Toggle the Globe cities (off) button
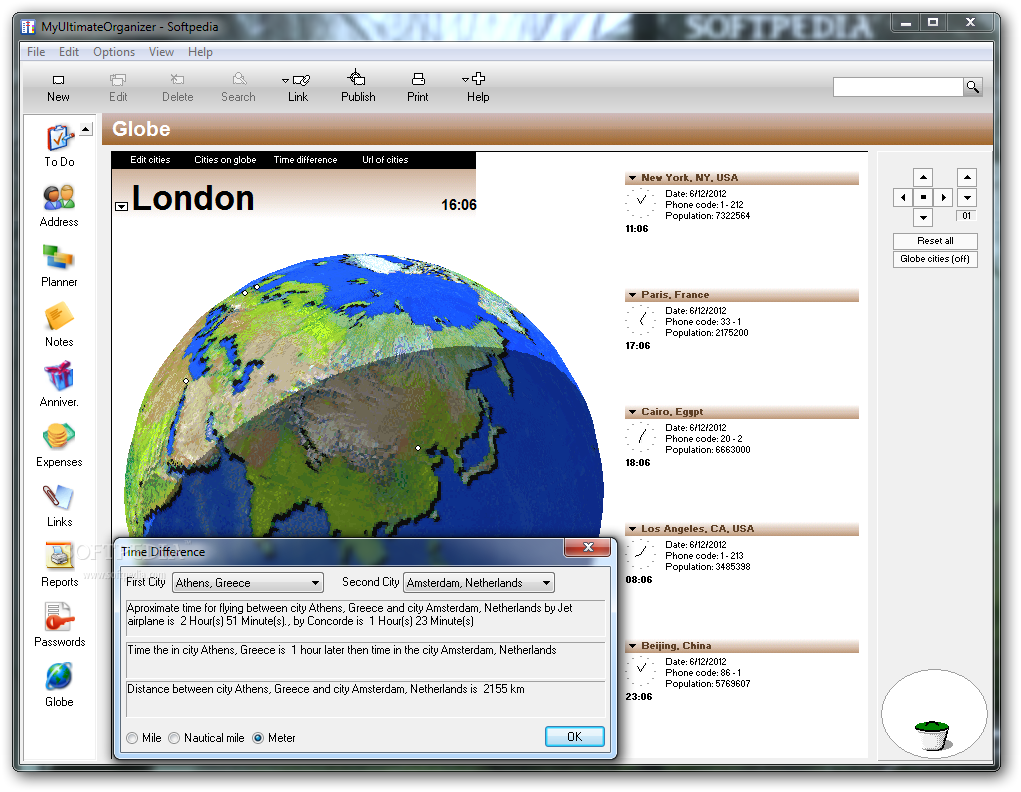The image size is (1021, 792). pos(935,259)
